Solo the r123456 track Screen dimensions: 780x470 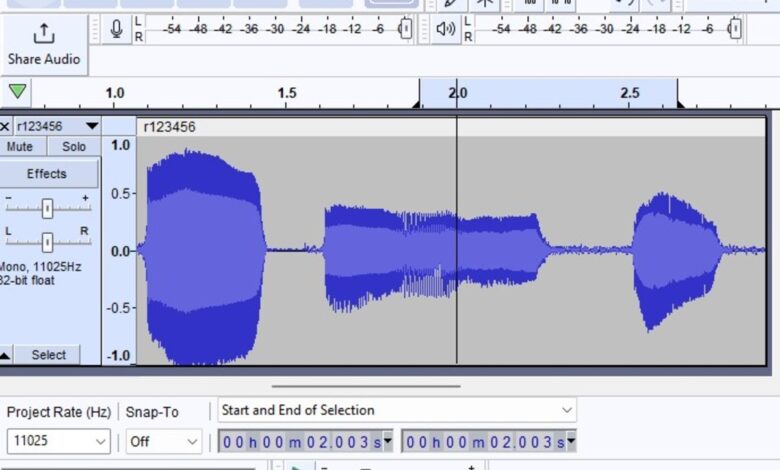click(74, 147)
